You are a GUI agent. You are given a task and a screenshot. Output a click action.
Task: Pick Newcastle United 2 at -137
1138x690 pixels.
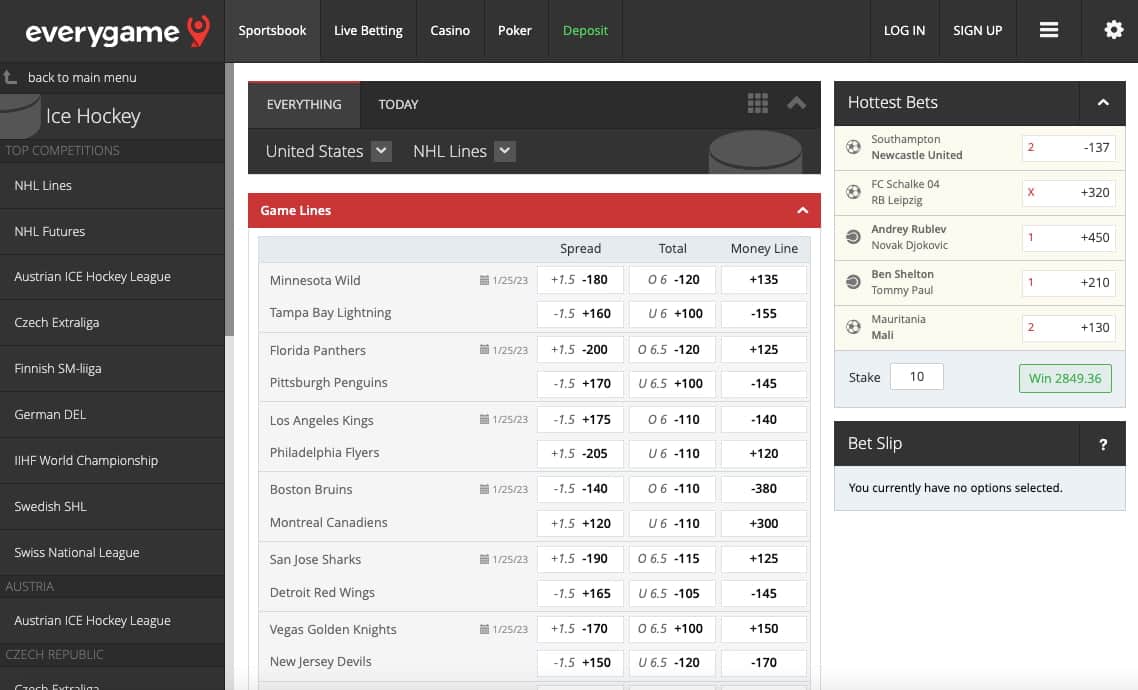(1068, 147)
